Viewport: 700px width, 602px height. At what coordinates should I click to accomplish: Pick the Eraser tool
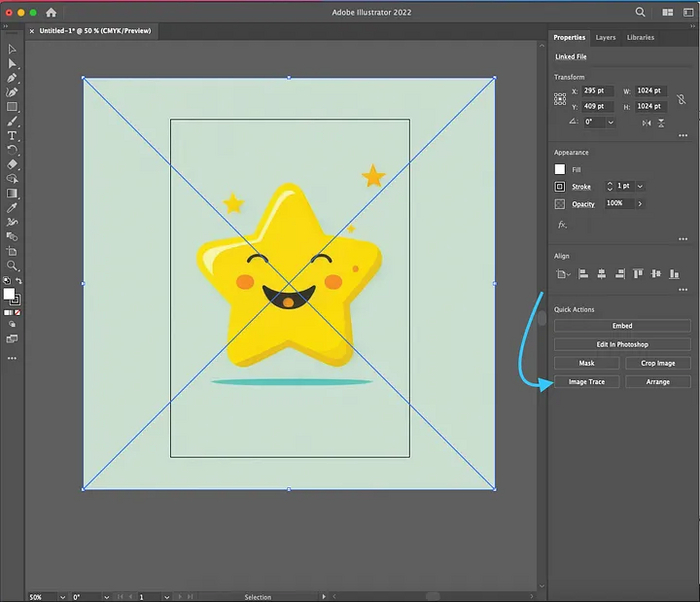tap(12, 164)
